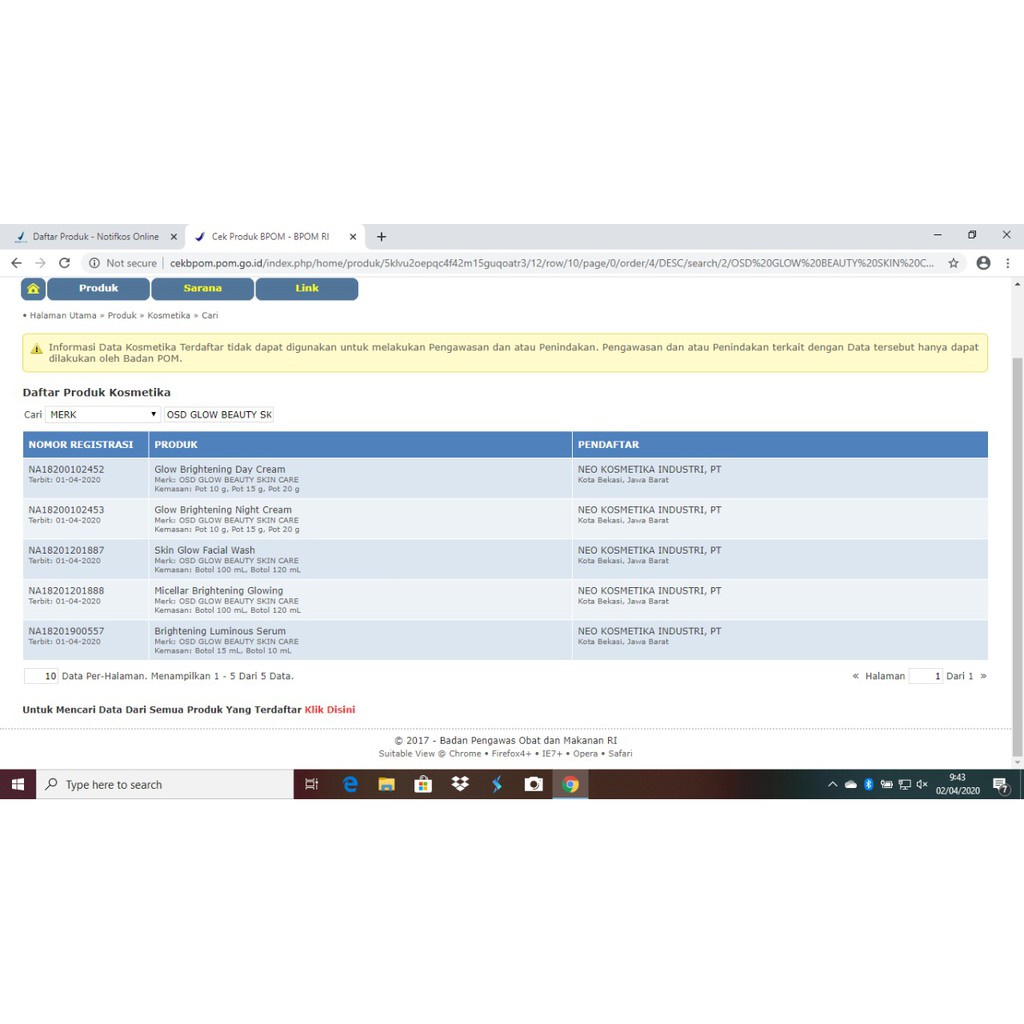View the Not secure site information icon

click(x=94, y=263)
